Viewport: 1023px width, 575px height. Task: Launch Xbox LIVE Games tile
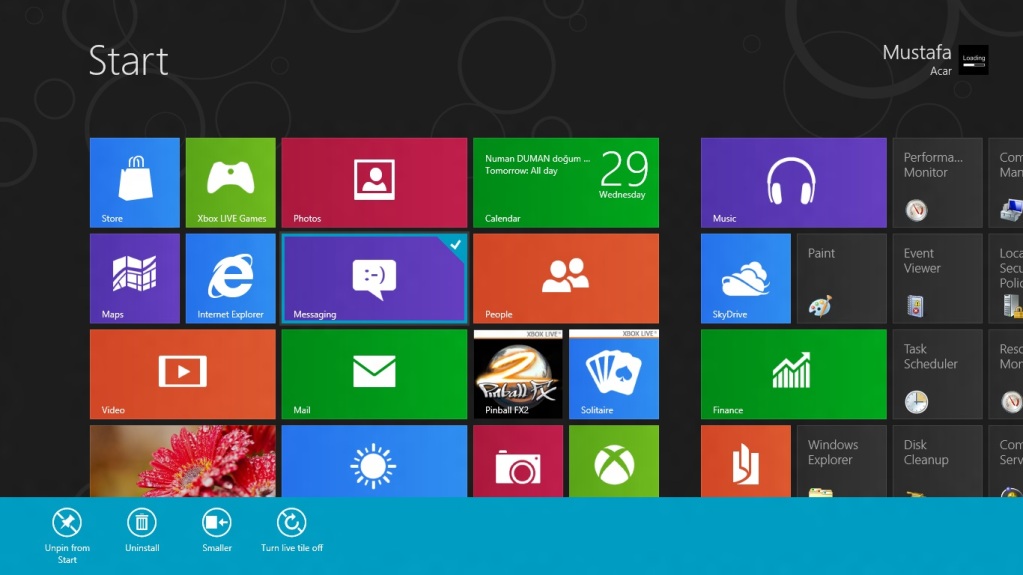[x=230, y=182]
